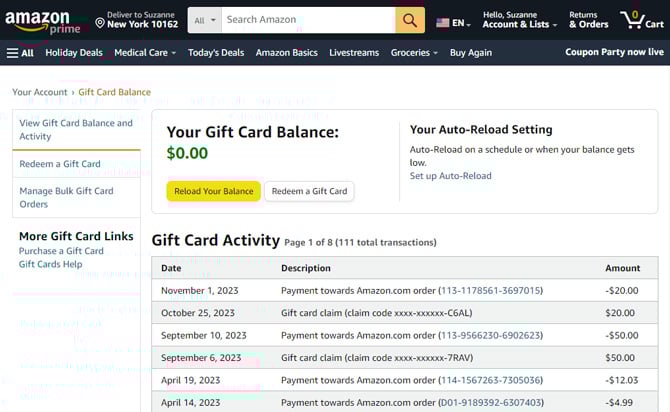Screen dimensions: 670x412
Task: Click the Amazon Prime logo
Action: pos(42,22)
